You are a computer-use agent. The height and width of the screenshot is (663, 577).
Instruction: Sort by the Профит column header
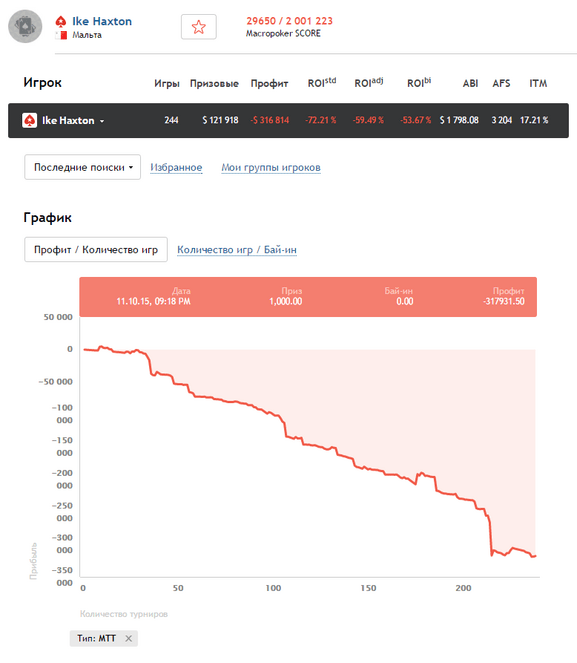point(269,83)
